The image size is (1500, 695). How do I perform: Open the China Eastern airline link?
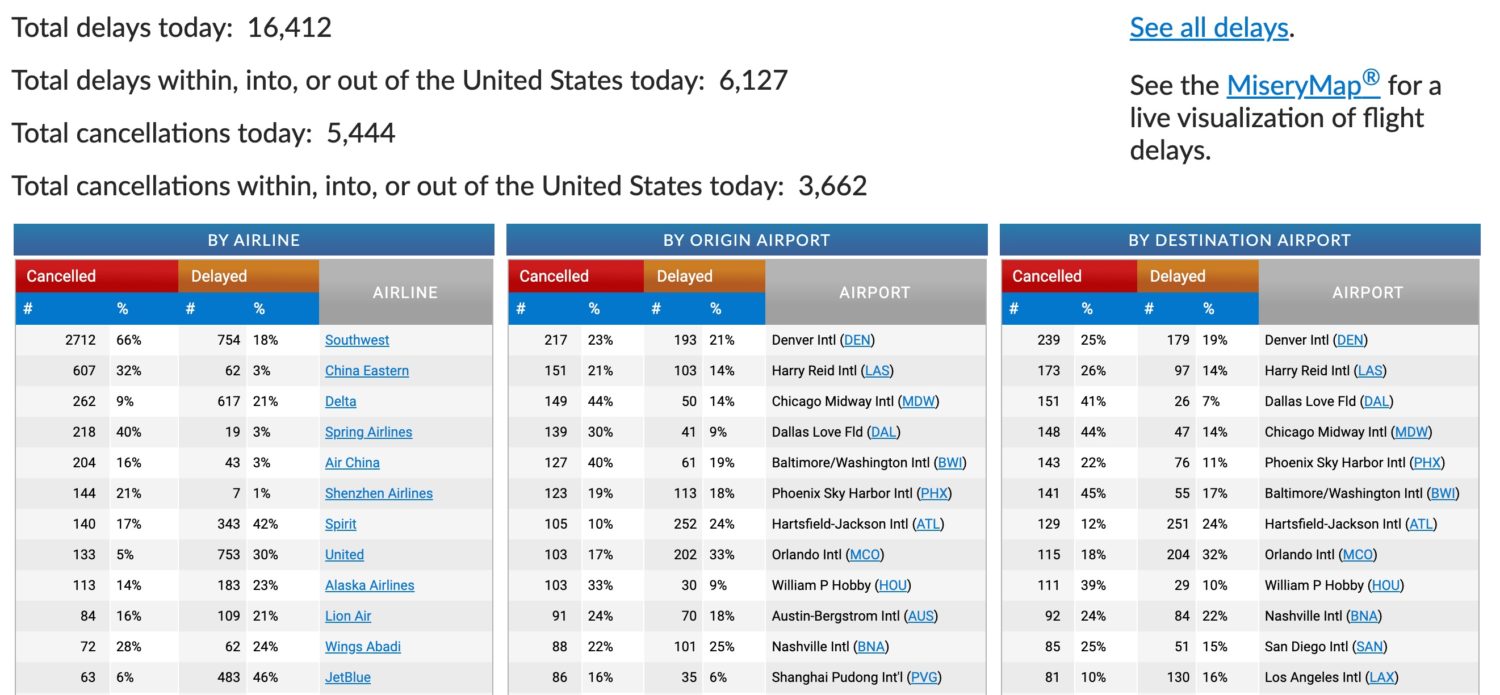(x=366, y=371)
